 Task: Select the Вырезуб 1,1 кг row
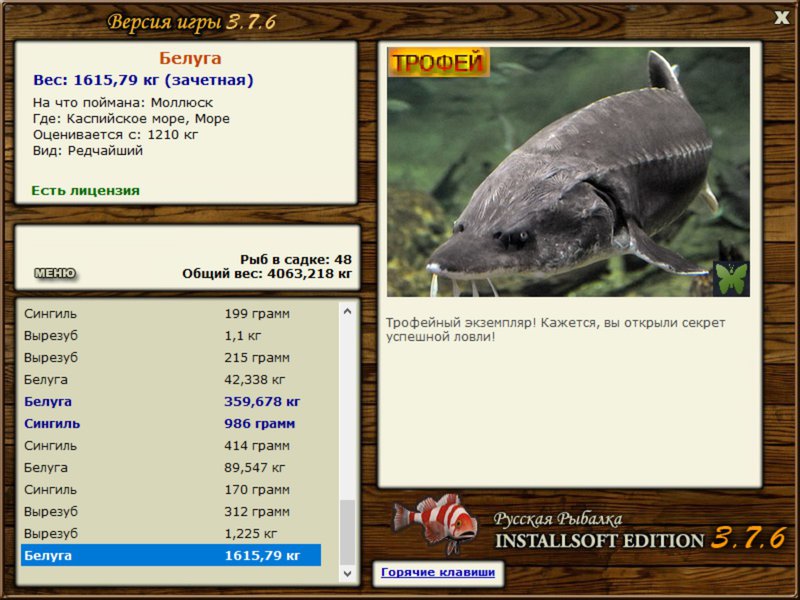click(x=171, y=336)
